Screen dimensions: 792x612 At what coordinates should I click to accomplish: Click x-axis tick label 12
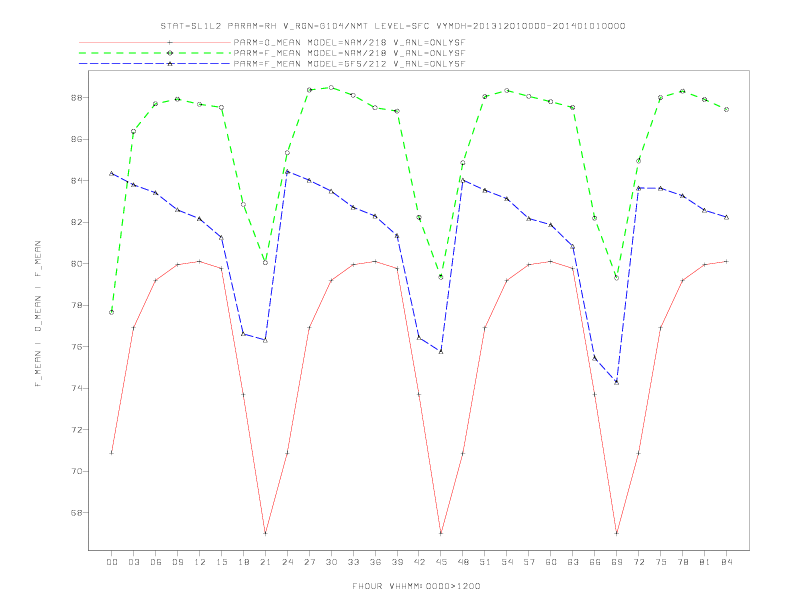[x=200, y=562]
